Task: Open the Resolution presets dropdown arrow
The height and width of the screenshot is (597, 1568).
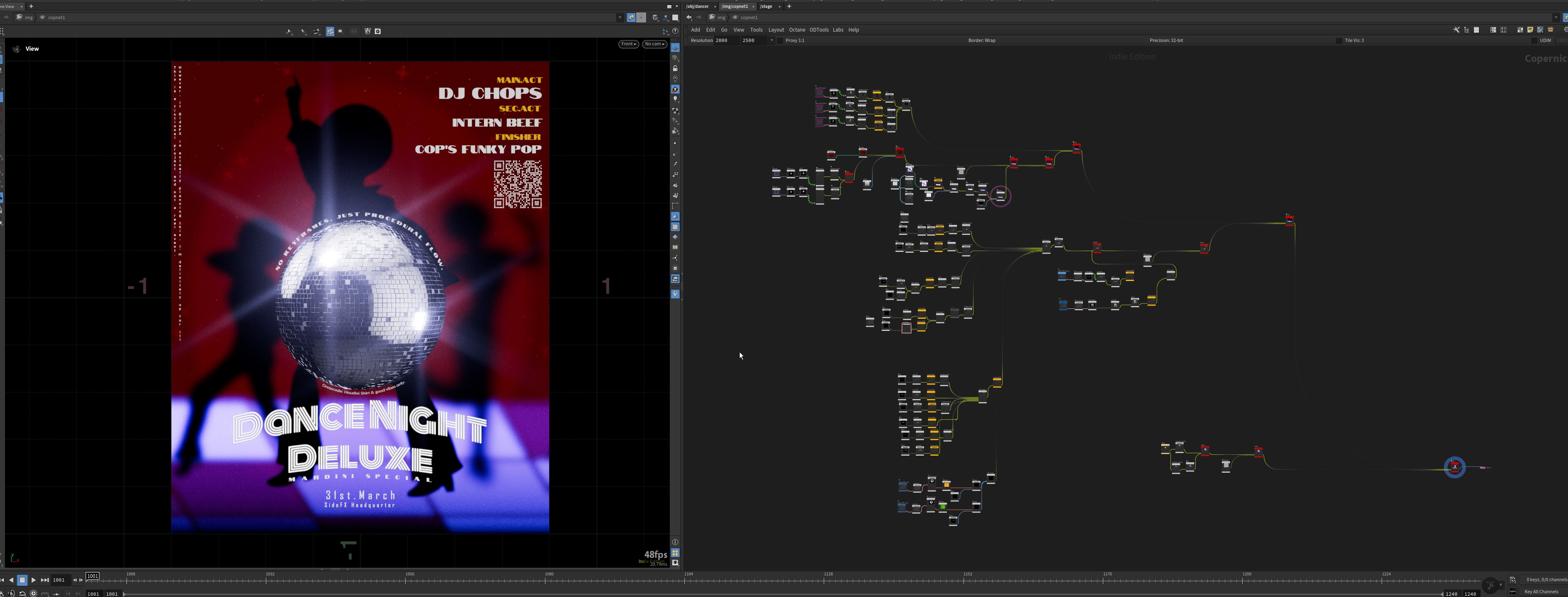Action: click(x=771, y=40)
